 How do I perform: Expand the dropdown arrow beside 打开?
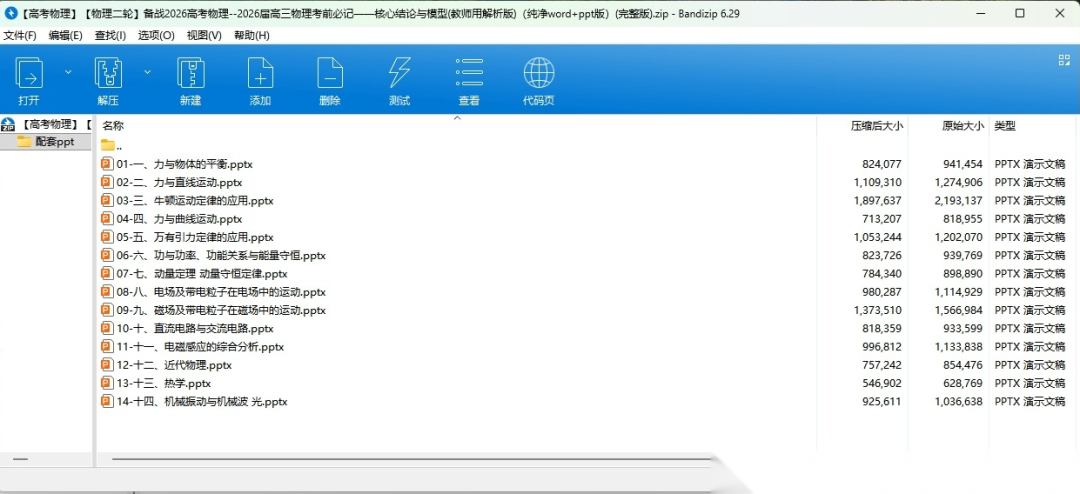[68, 72]
